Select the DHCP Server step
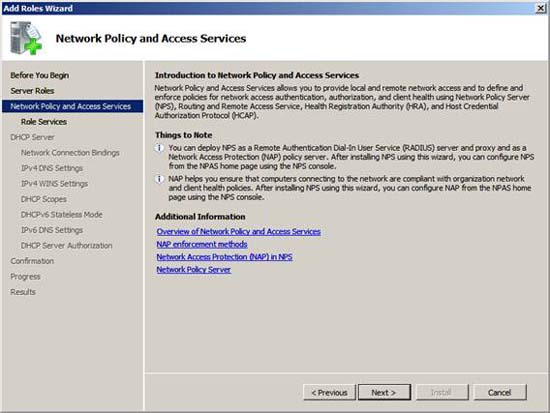This screenshot has width=550, height=413. pyautogui.click(x=33, y=137)
